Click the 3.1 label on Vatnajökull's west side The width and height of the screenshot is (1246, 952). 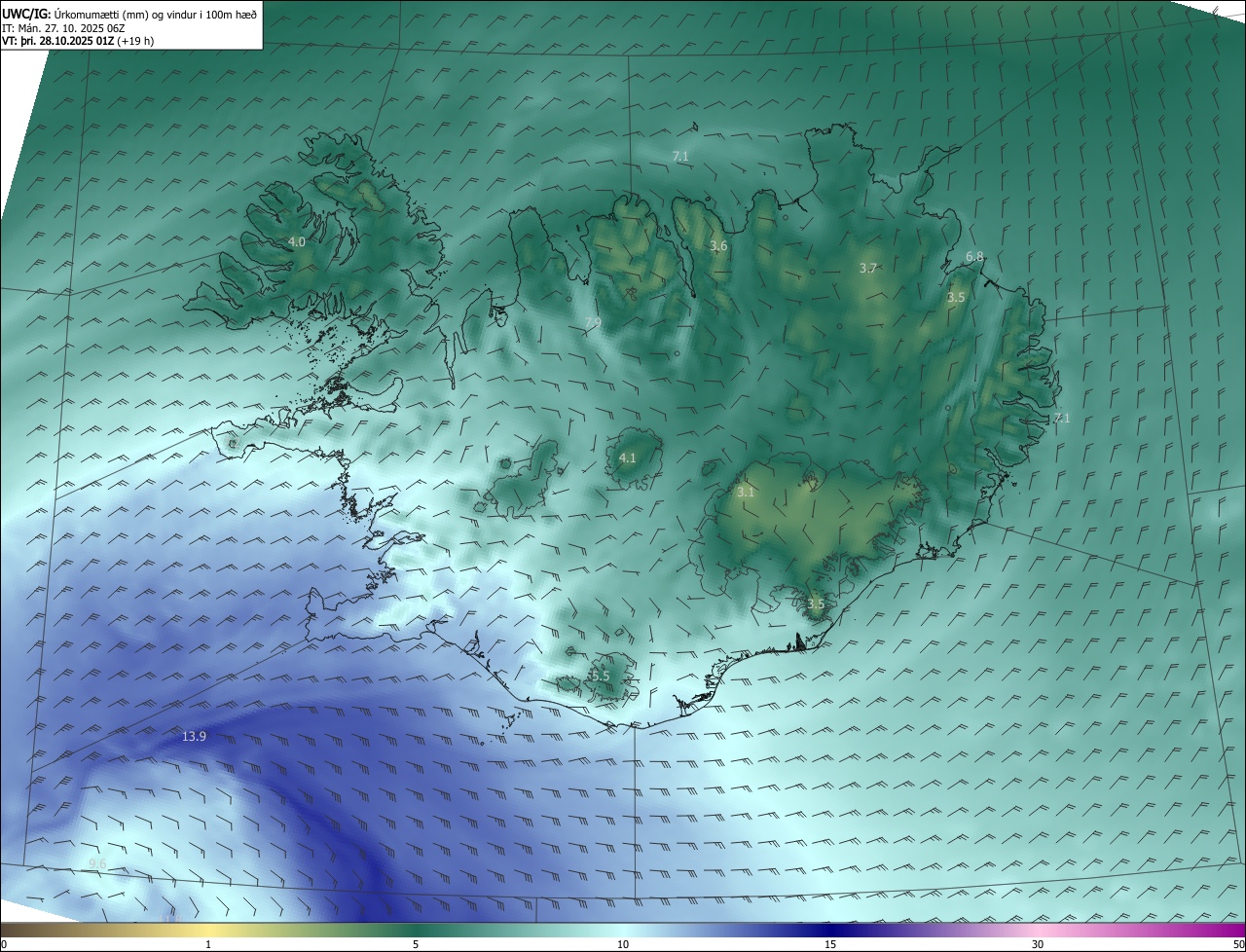coord(746,493)
